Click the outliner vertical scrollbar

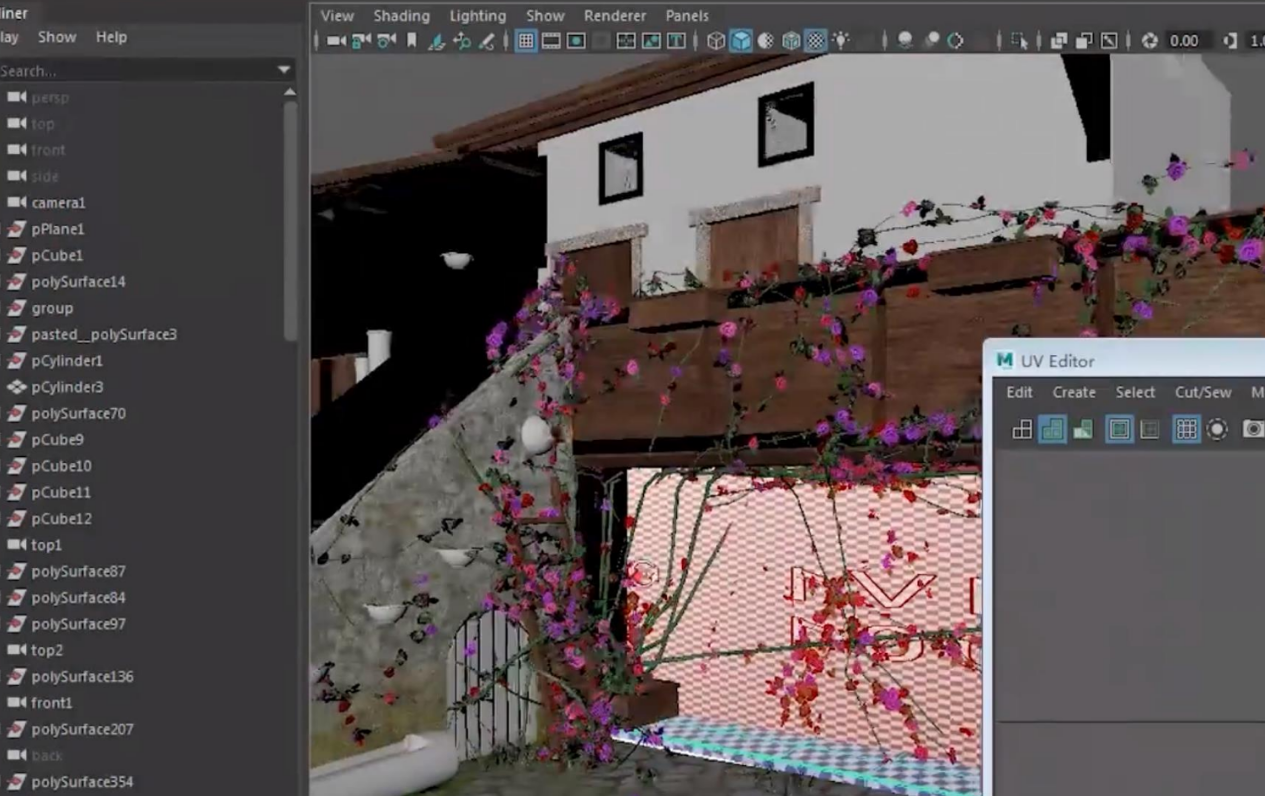[290, 220]
